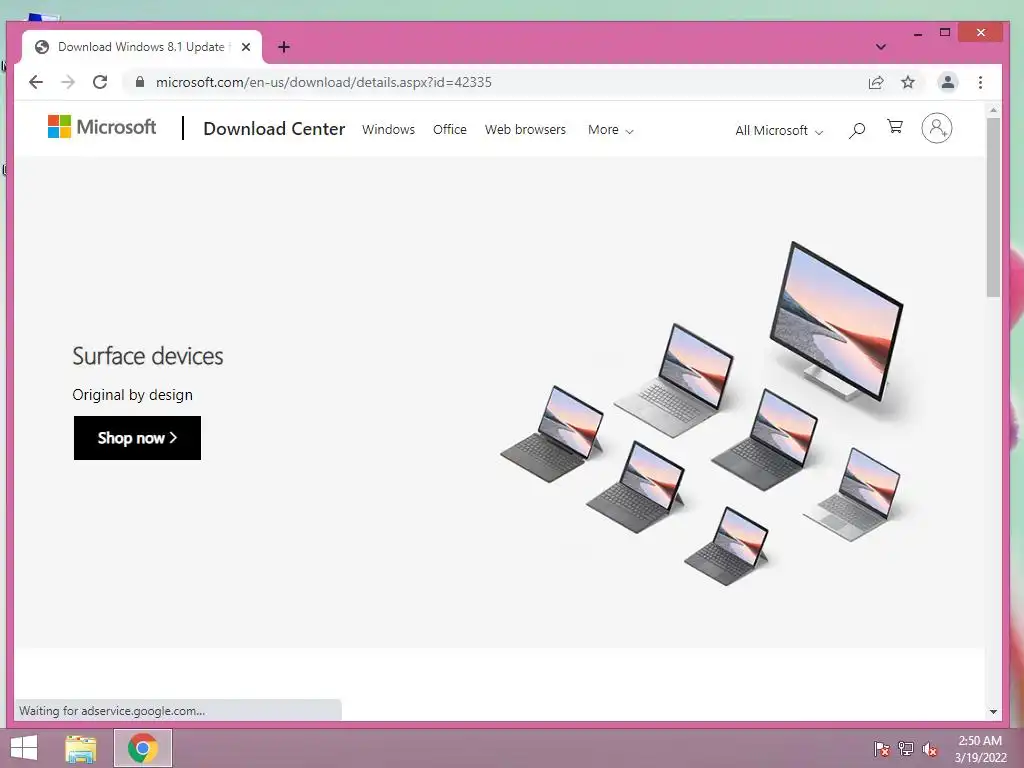Open the Action Center flag tray icon
1024x768 pixels.
(x=882, y=749)
